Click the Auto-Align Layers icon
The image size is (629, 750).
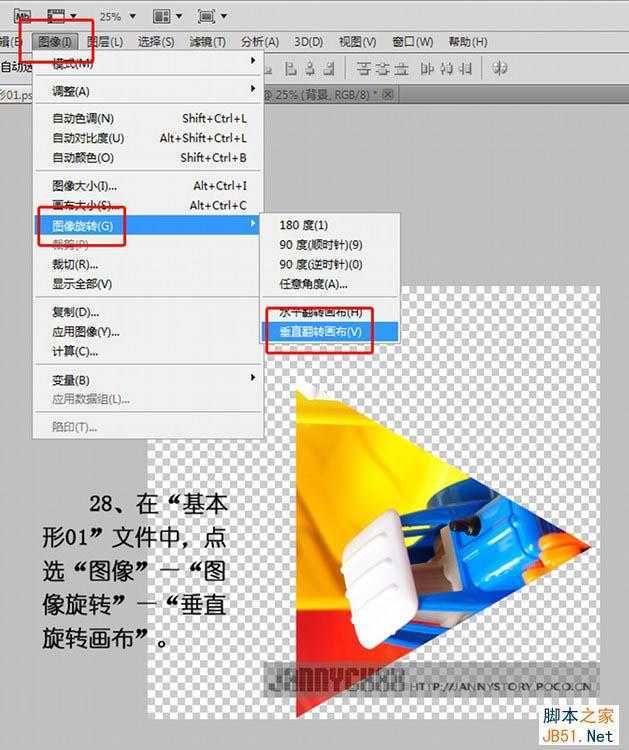[499, 69]
